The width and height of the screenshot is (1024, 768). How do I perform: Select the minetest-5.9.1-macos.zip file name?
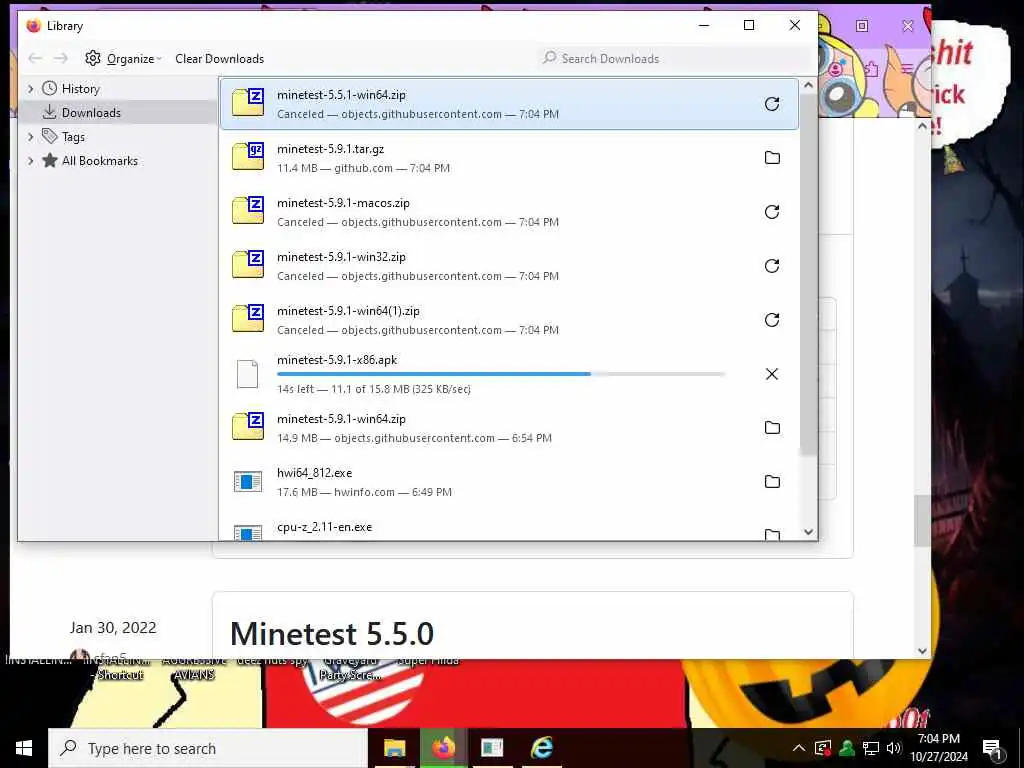pos(344,203)
